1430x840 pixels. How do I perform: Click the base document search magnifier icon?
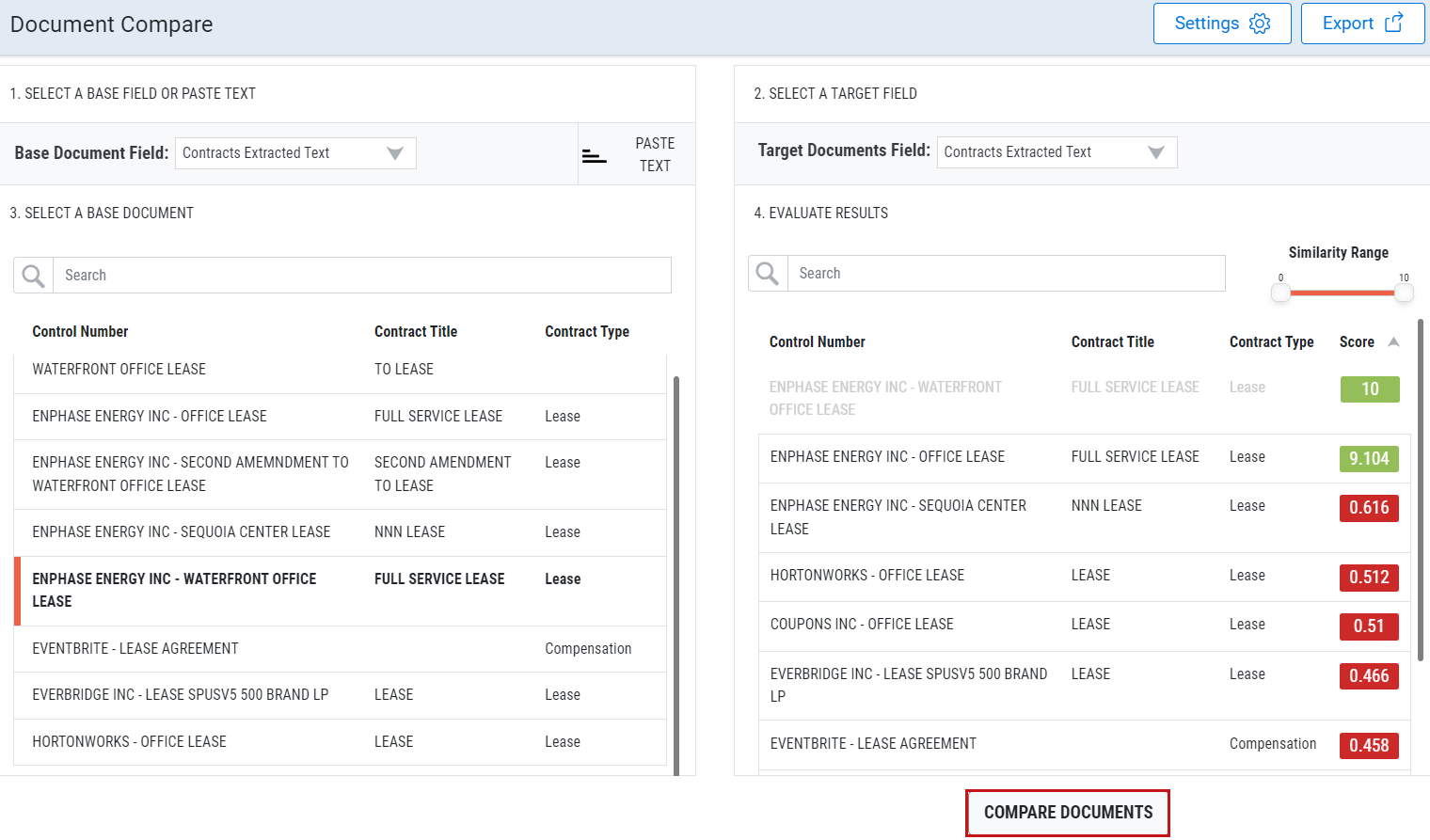[34, 276]
